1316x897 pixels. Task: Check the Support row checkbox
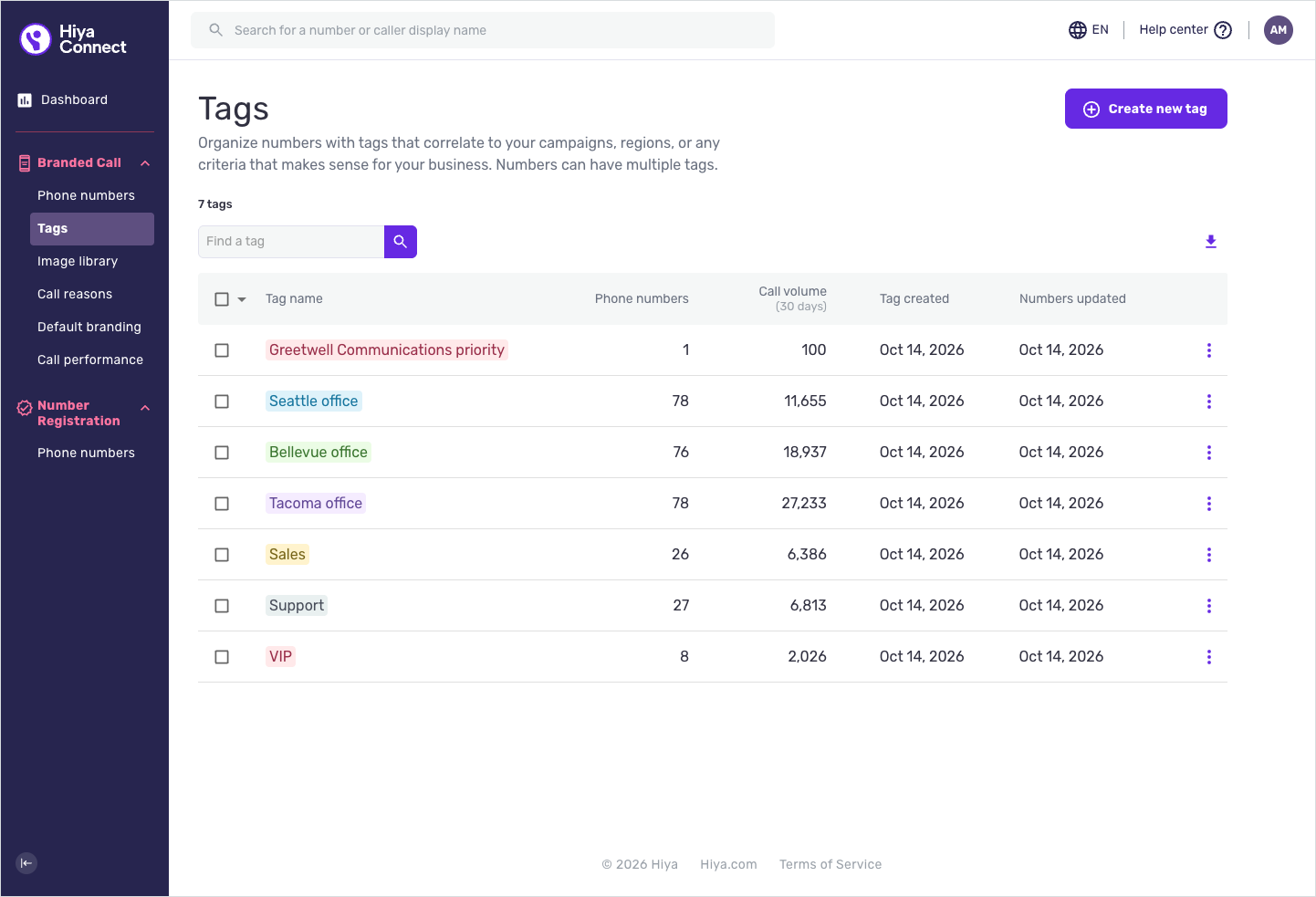point(222,606)
